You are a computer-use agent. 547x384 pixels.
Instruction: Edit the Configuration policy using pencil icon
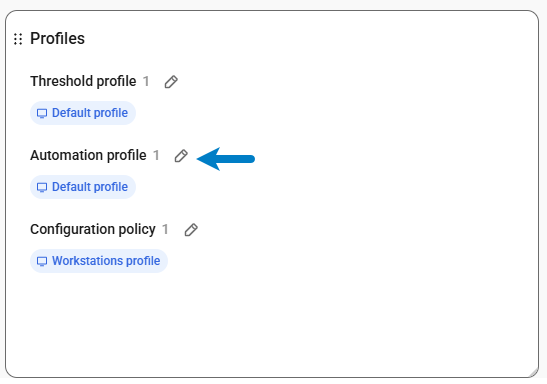click(x=191, y=230)
